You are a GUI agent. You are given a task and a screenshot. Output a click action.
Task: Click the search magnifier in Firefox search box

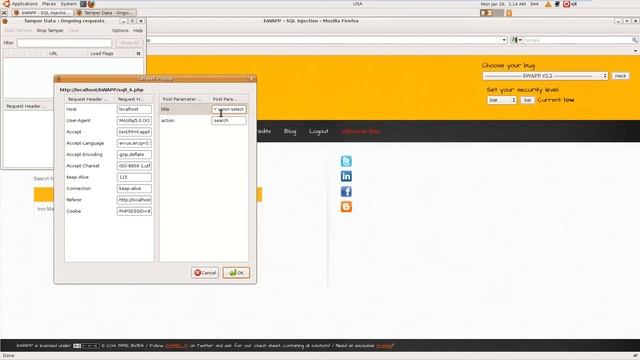pos(634,40)
